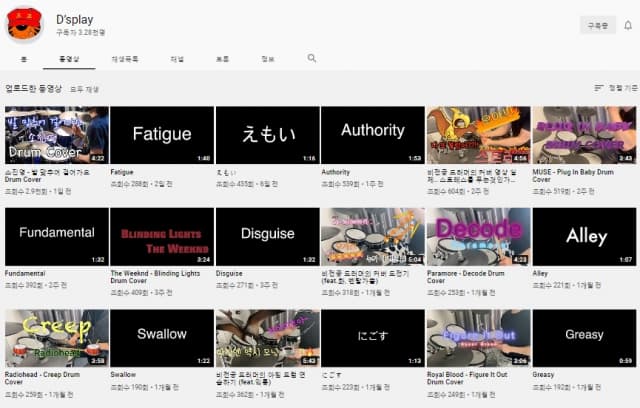This screenshot has width=640, height=408.
Task: Open the Playlists tab
Action: (x=125, y=59)
